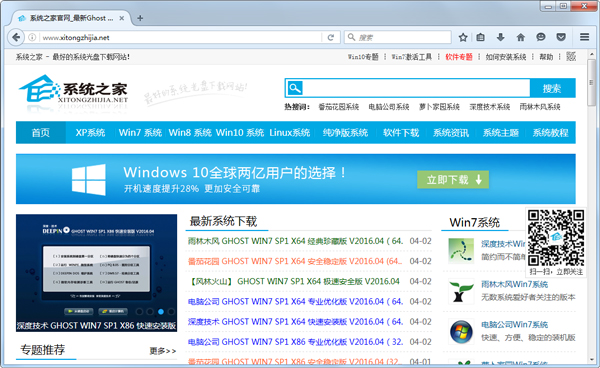600x368 pixels.
Task: Open the bookmarks list icon
Action: (x=481, y=37)
